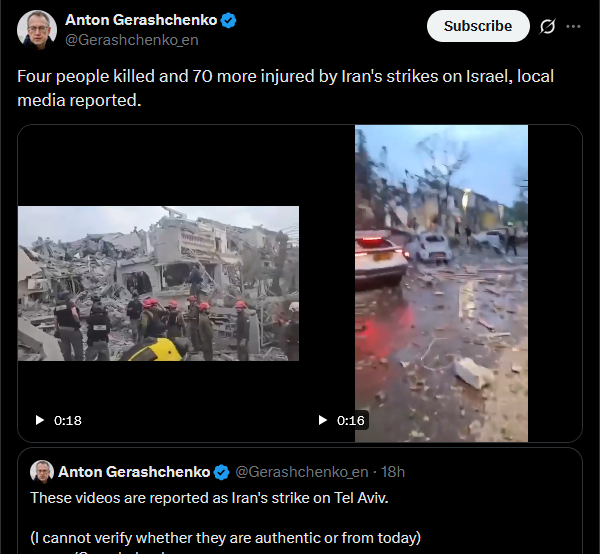The height and width of the screenshot is (554, 600).
Task: Open the quoted tweet author name
Action: [x=134, y=472]
